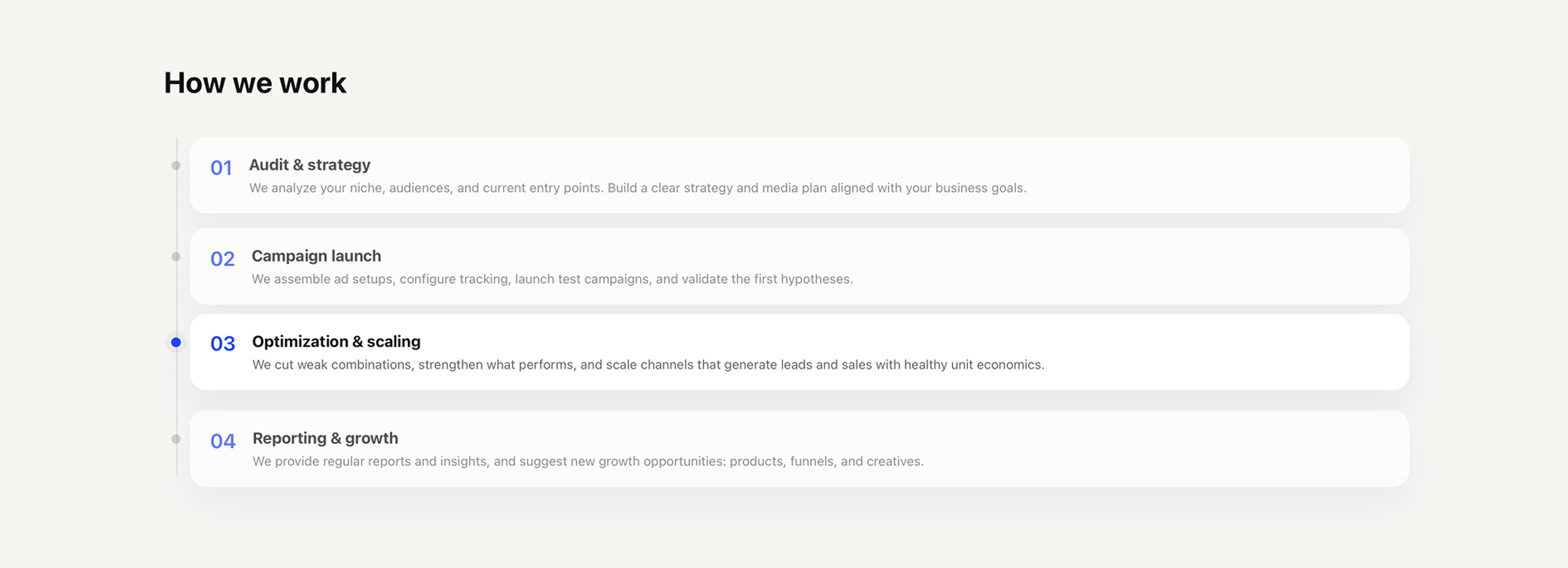Select the step number 03 indicator

pos(222,342)
